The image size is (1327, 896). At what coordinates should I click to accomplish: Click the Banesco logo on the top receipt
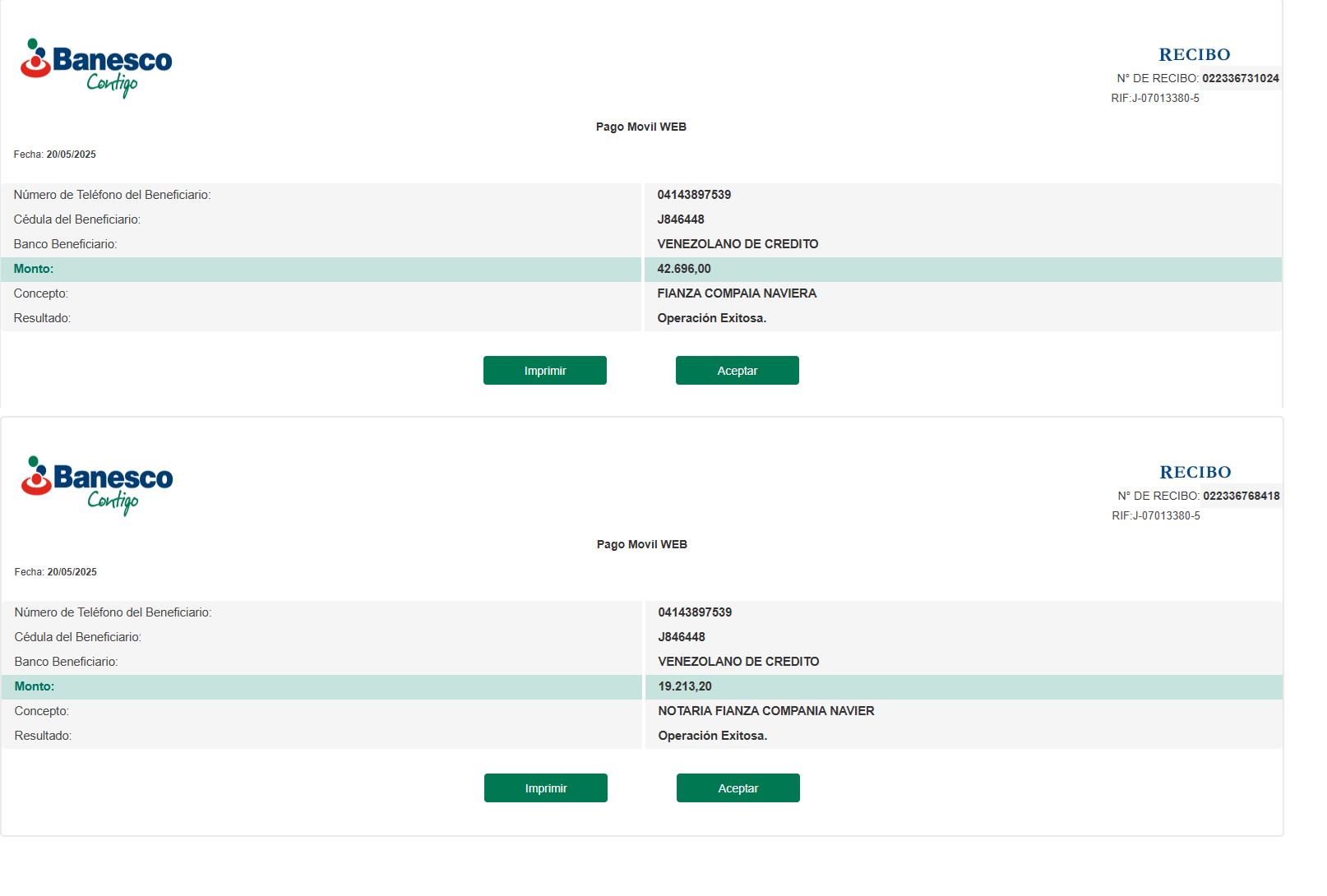pos(95,67)
